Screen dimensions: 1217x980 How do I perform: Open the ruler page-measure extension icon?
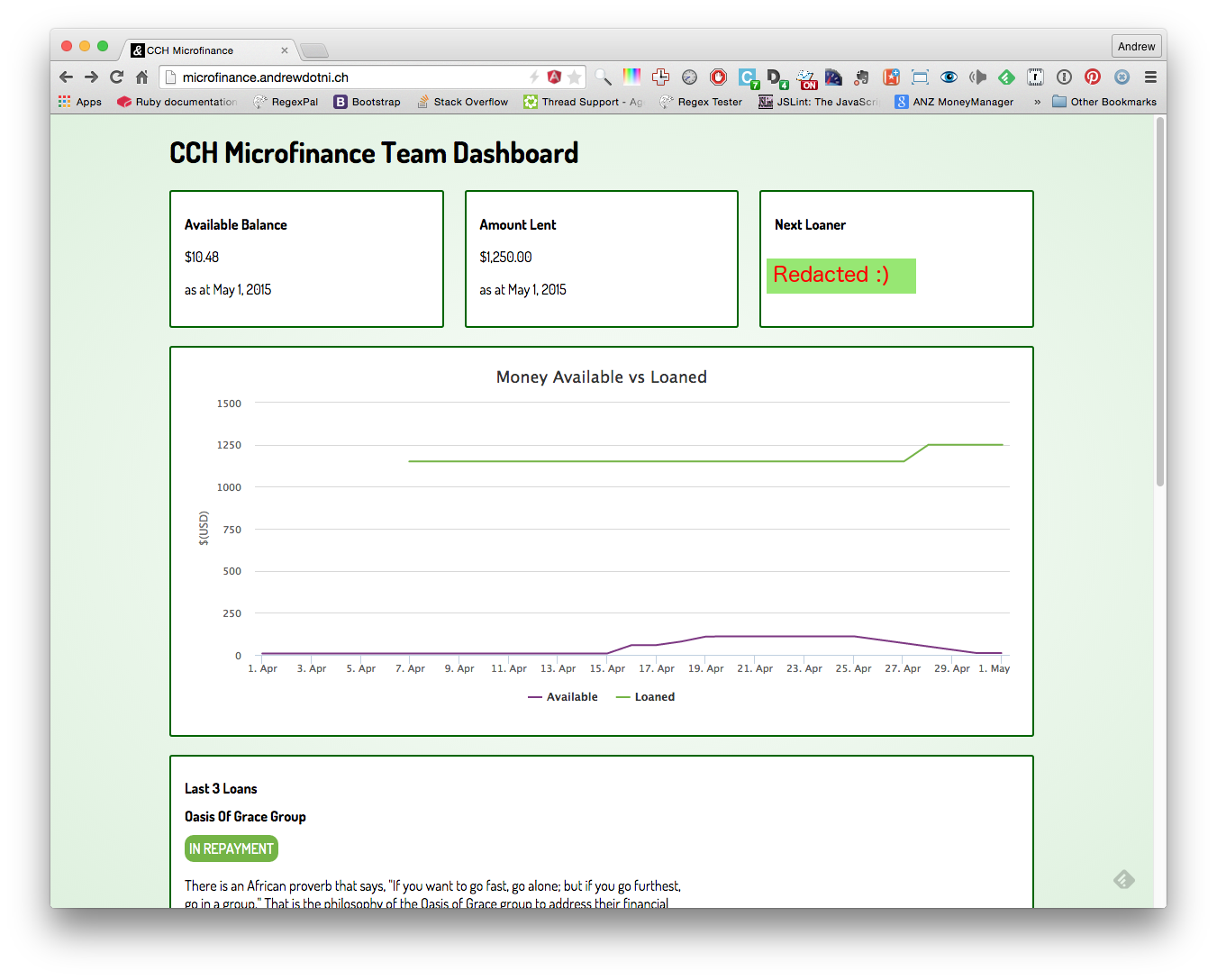(1035, 77)
